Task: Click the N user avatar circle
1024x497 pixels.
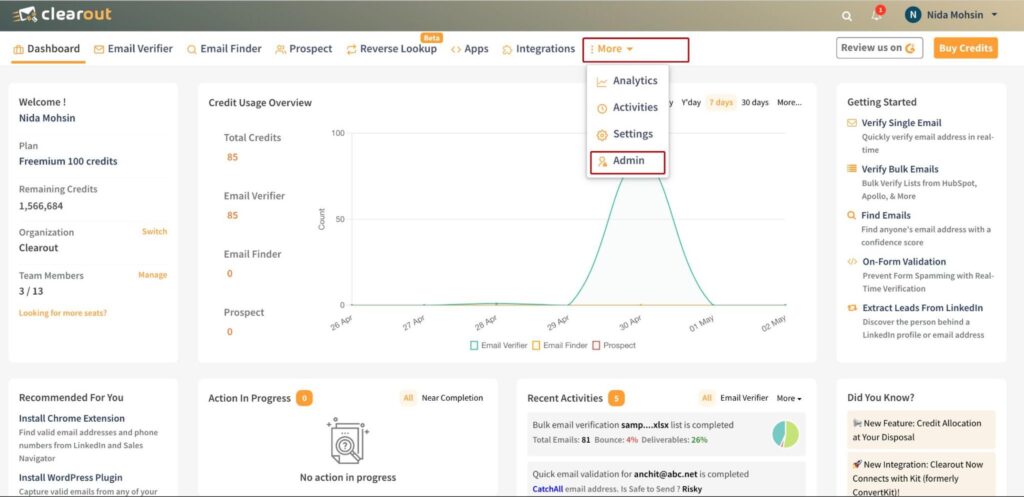Action: pyautogui.click(x=912, y=15)
